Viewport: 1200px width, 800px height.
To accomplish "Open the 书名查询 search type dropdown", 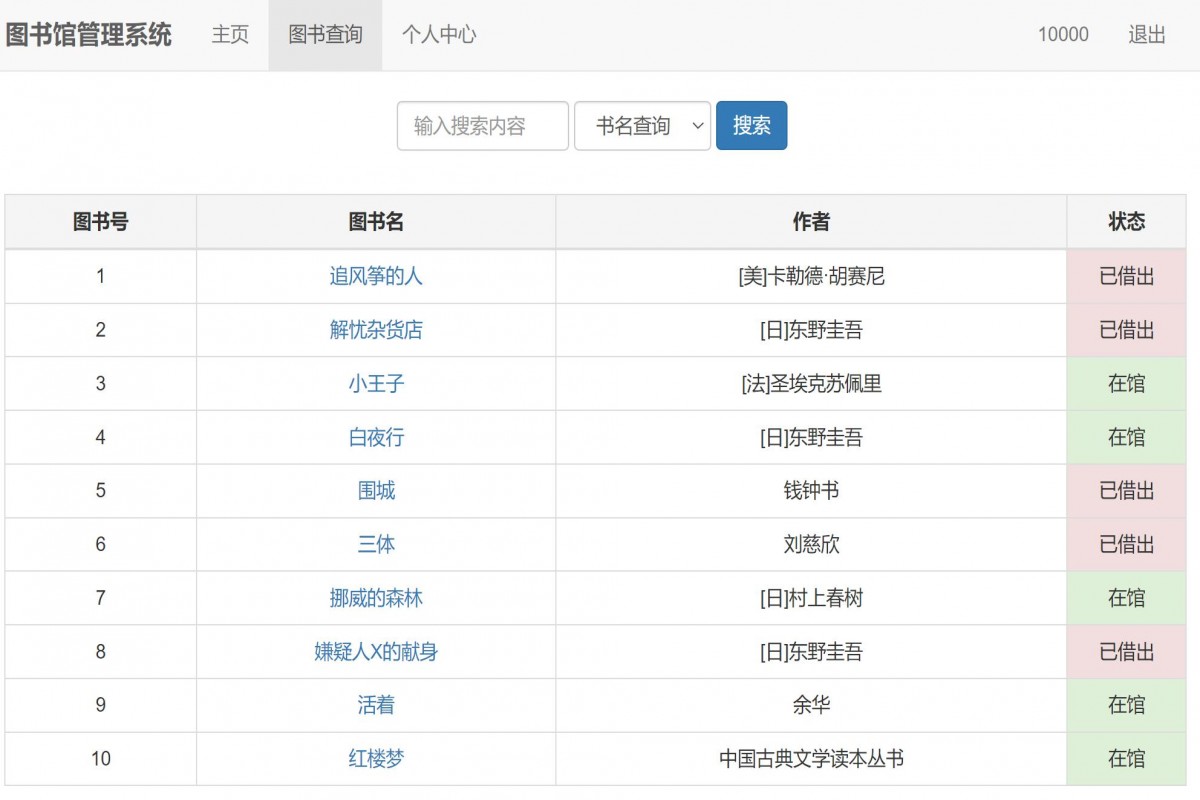I will coord(641,125).
